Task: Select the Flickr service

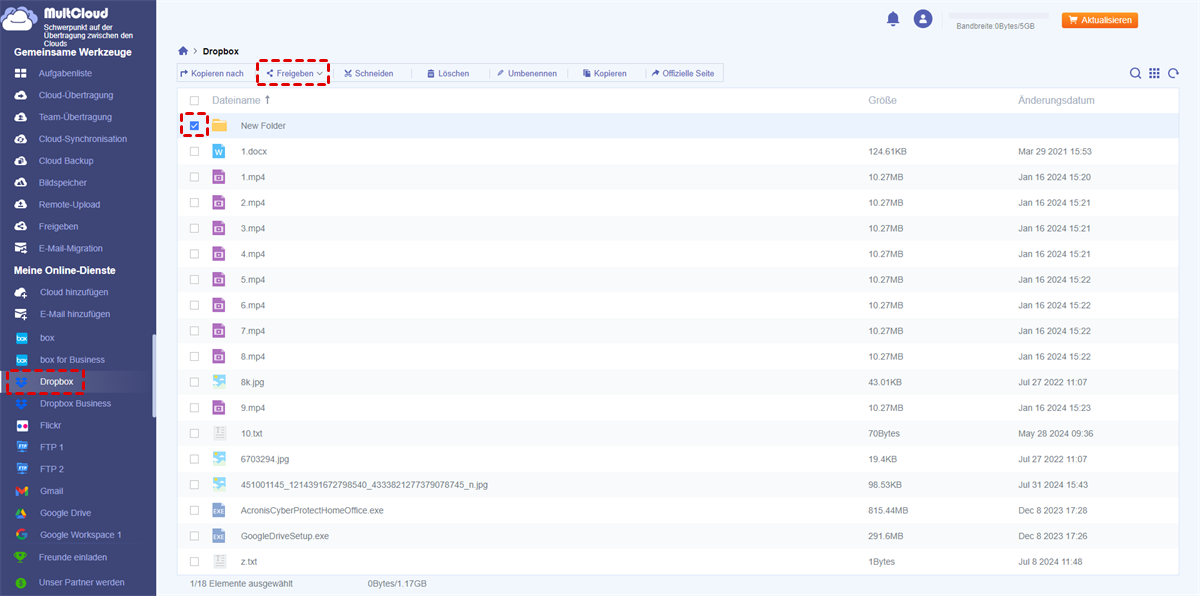Action: 50,425
